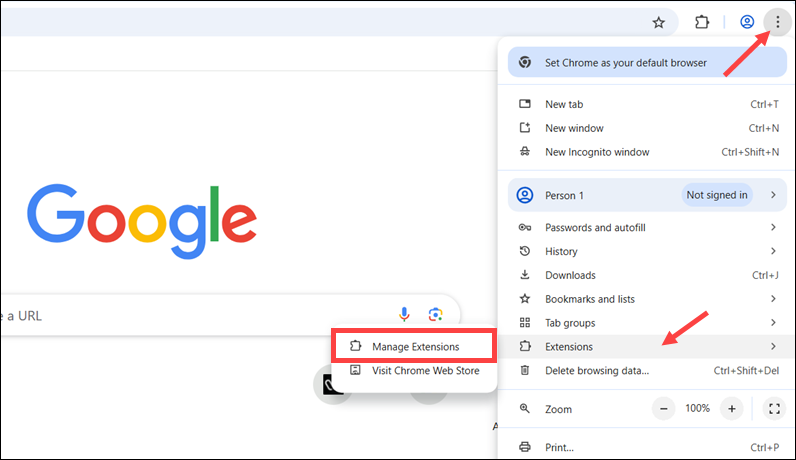
Task: Expand the Tab groups submenu chevron
Action: 773,323
